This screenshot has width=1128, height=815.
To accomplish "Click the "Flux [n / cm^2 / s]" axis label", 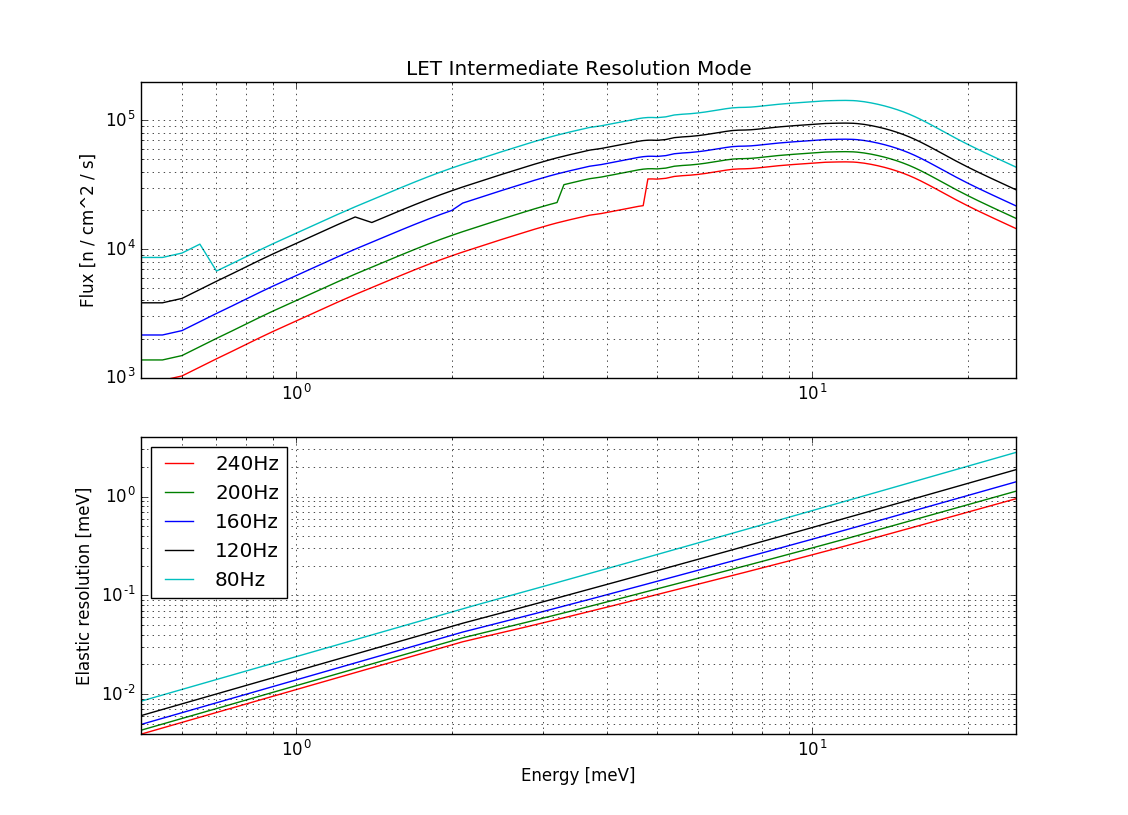I will point(87,231).
